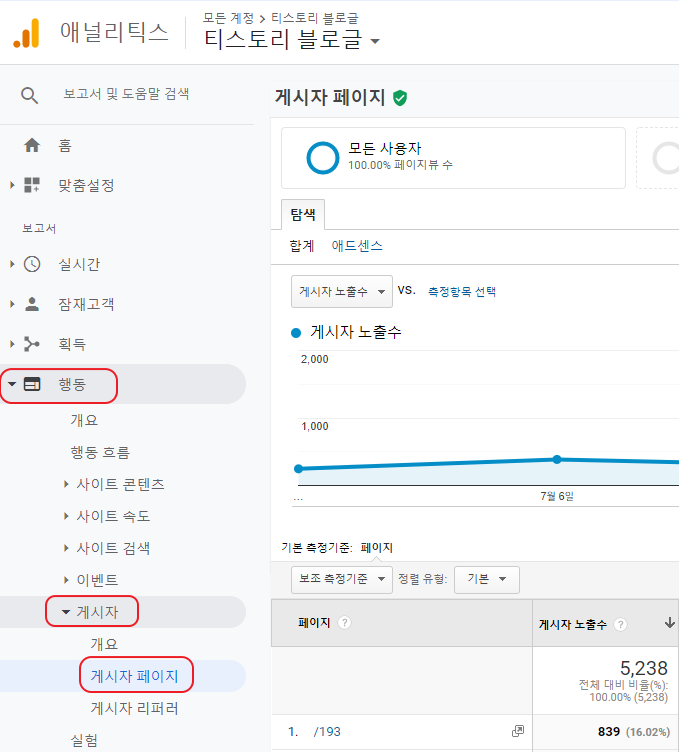Expand 사이트 콘텐츠 submenu
The width and height of the screenshot is (679, 752).
[x=66, y=484]
